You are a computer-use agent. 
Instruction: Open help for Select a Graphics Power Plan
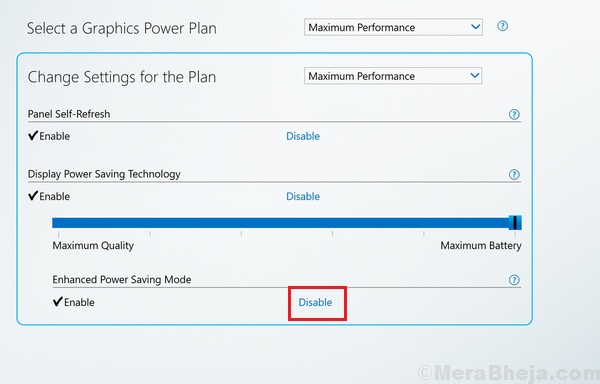[x=502, y=26]
